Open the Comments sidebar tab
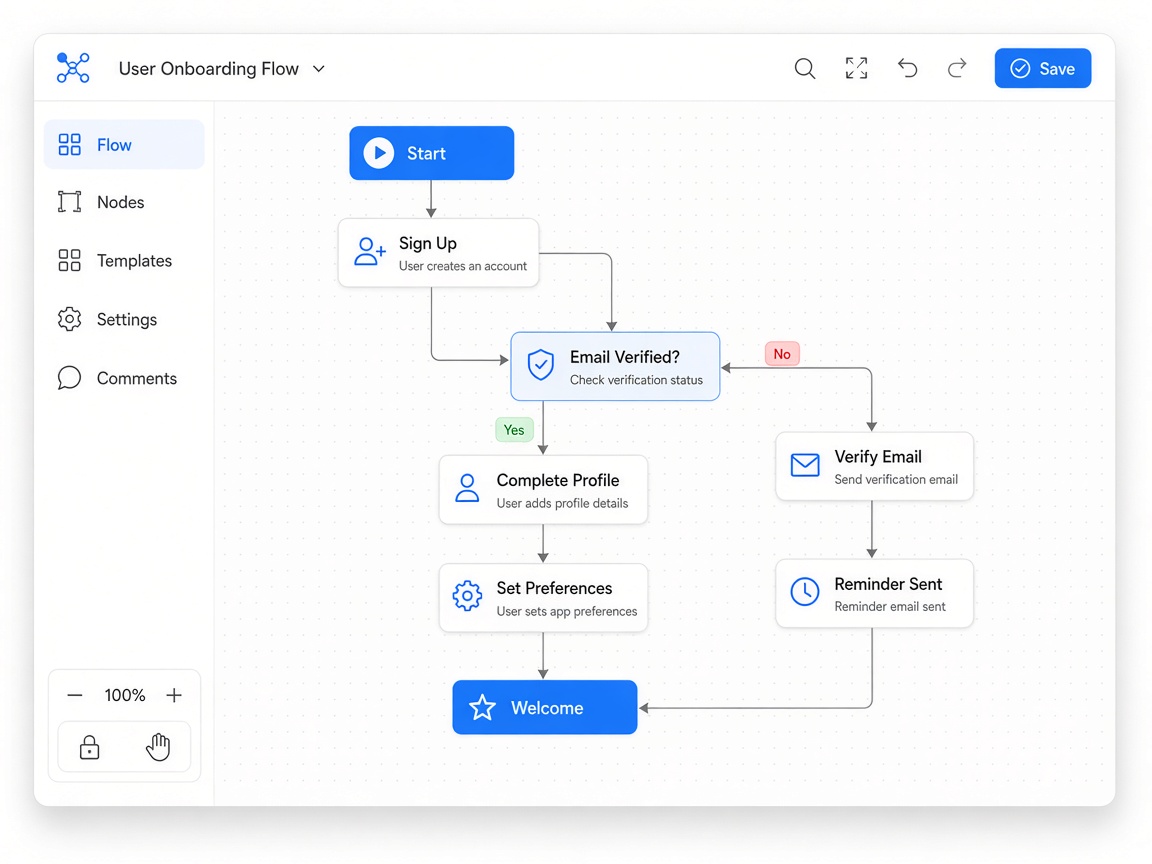 [x=124, y=378]
